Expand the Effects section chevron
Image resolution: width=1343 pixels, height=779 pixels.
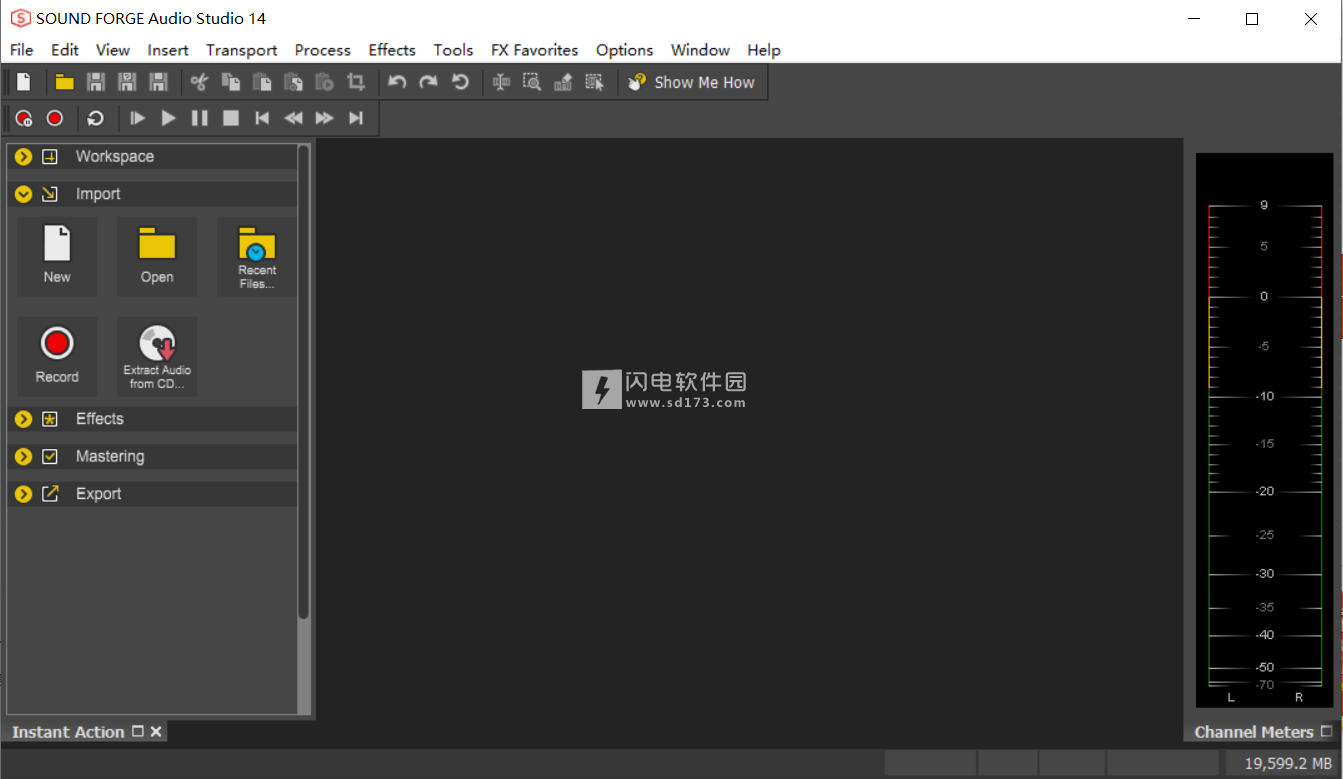(24, 419)
